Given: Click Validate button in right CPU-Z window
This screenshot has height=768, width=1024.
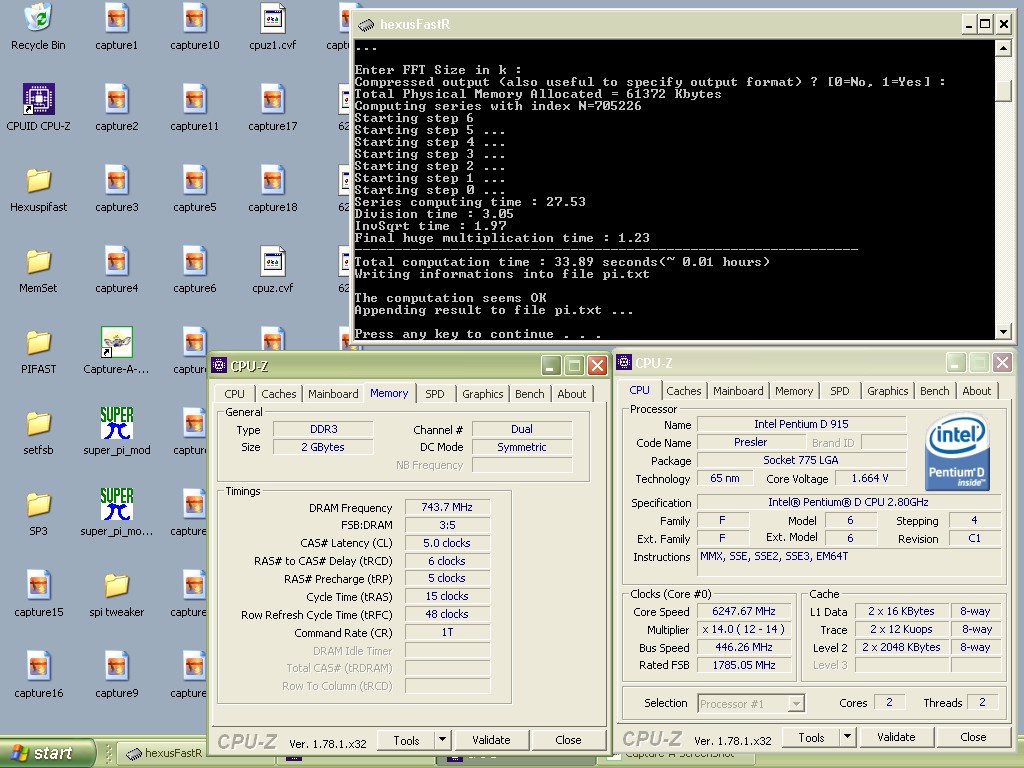Looking at the screenshot, I should click(896, 737).
